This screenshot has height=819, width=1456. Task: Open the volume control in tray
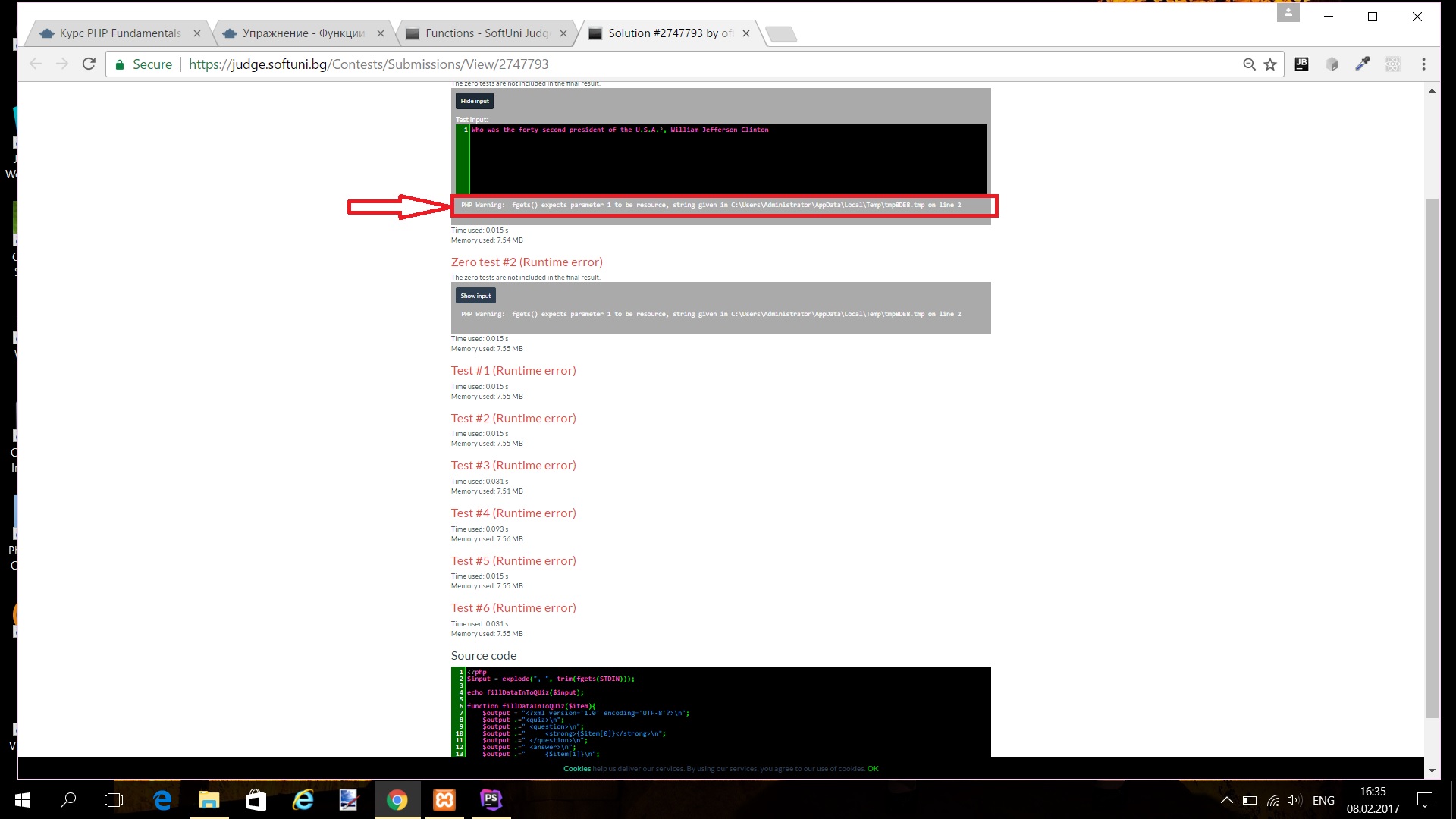[1295, 800]
